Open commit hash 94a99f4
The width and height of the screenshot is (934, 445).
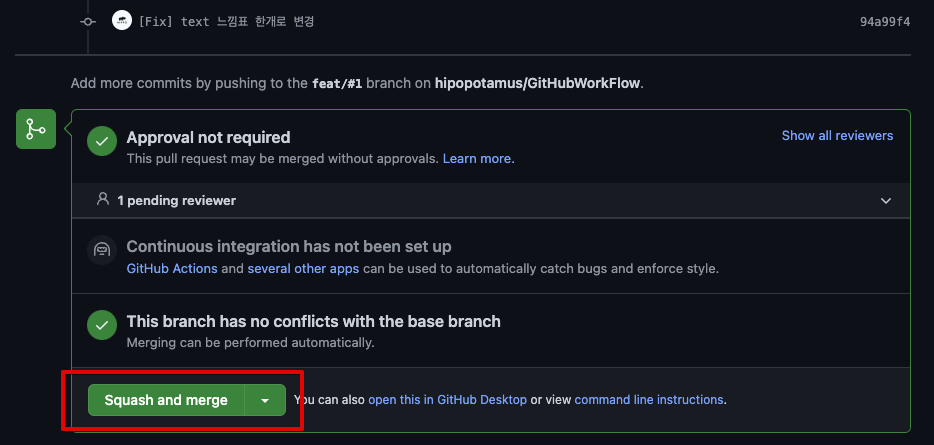(x=885, y=22)
